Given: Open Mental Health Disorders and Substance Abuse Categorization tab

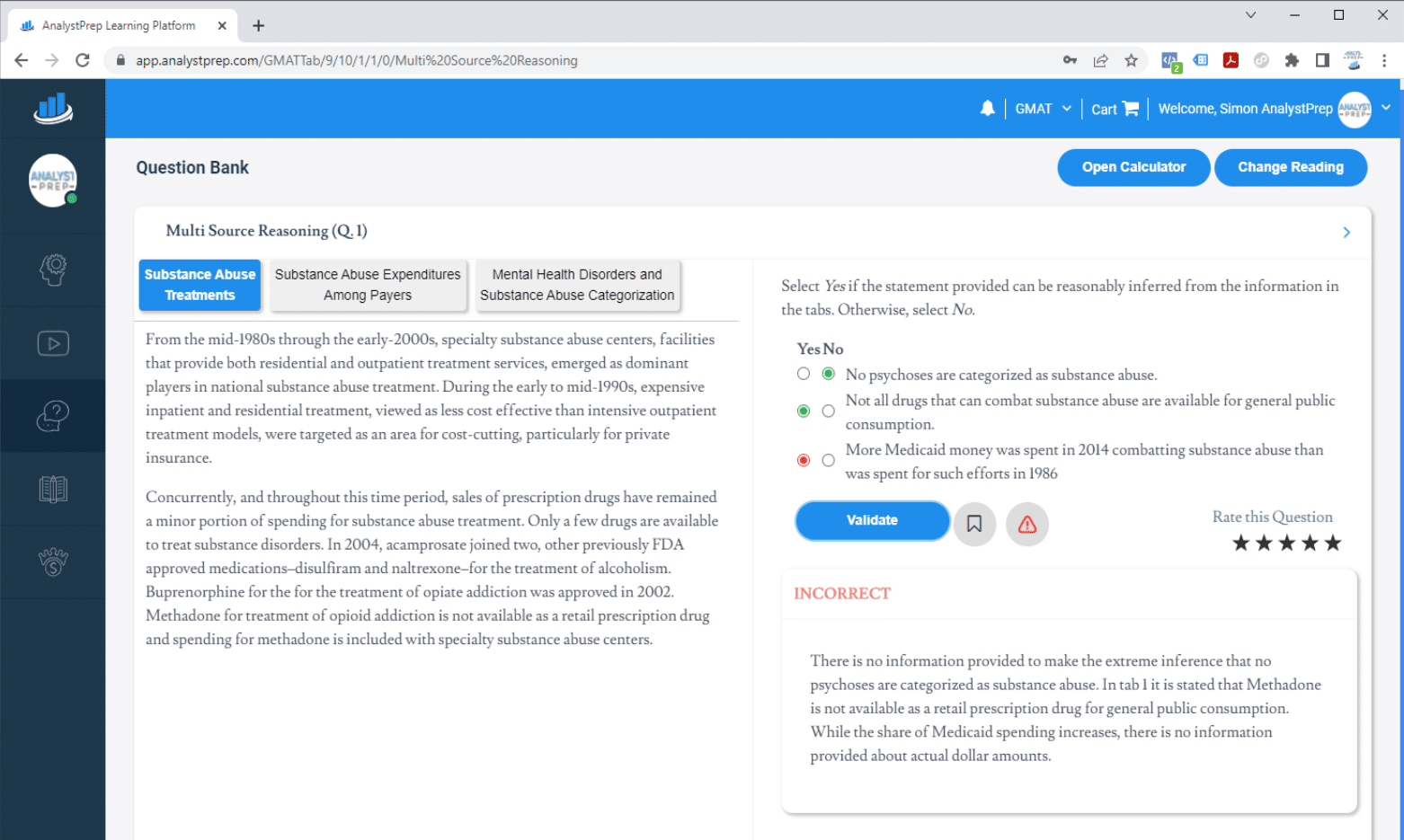Looking at the screenshot, I should point(576,285).
